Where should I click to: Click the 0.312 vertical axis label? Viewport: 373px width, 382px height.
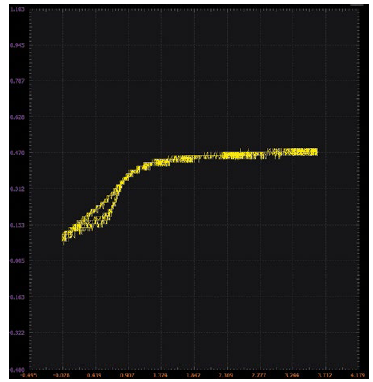(16, 189)
